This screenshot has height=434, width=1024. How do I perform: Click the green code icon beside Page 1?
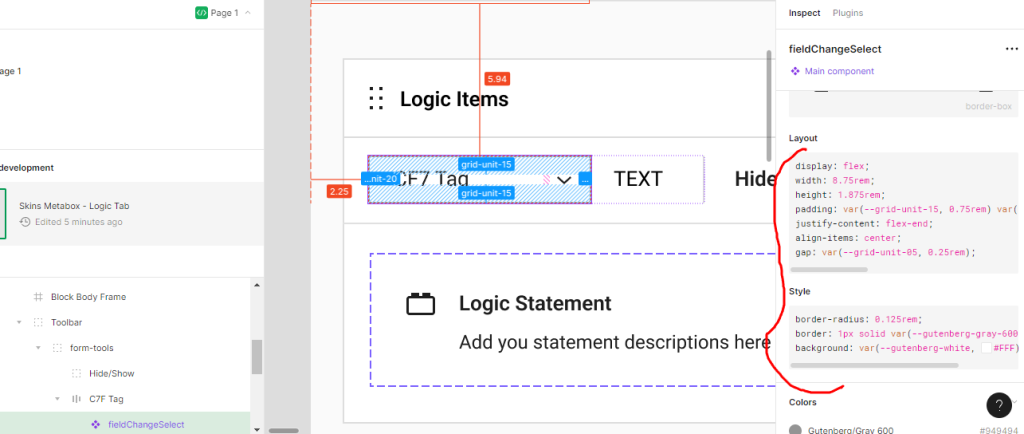(201, 13)
